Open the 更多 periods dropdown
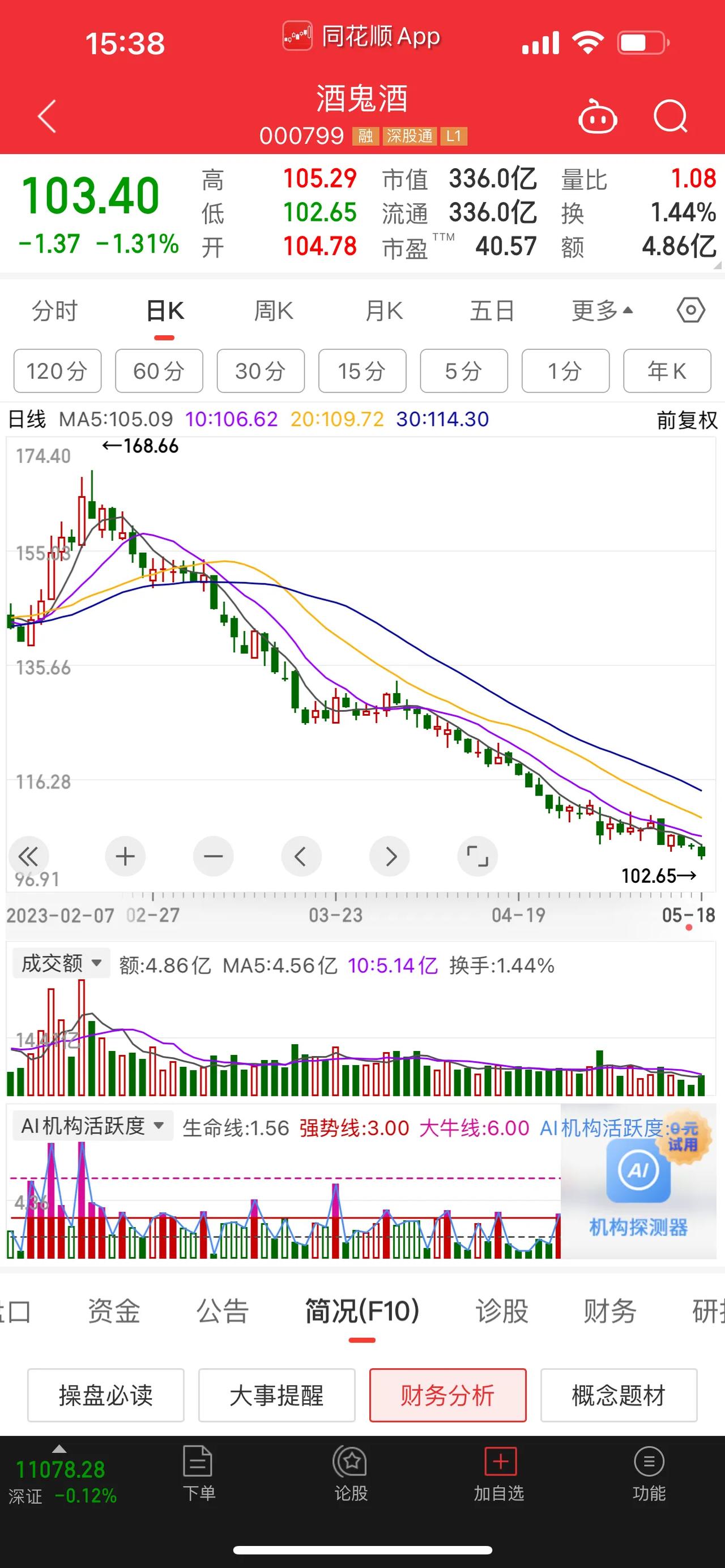The height and width of the screenshot is (1568, 725). [x=603, y=310]
